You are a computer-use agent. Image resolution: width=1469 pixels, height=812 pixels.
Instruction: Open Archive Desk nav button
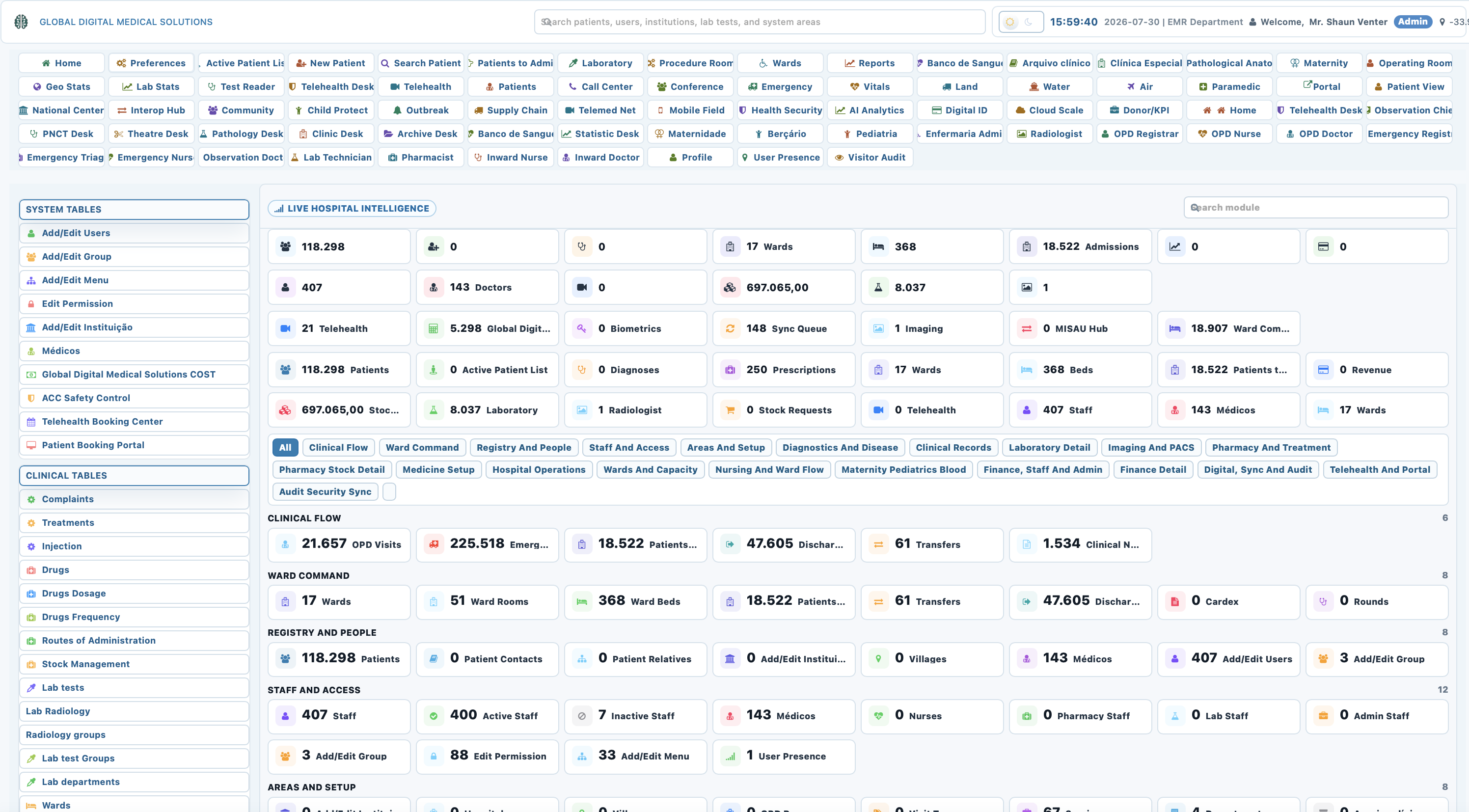[421, 134]
